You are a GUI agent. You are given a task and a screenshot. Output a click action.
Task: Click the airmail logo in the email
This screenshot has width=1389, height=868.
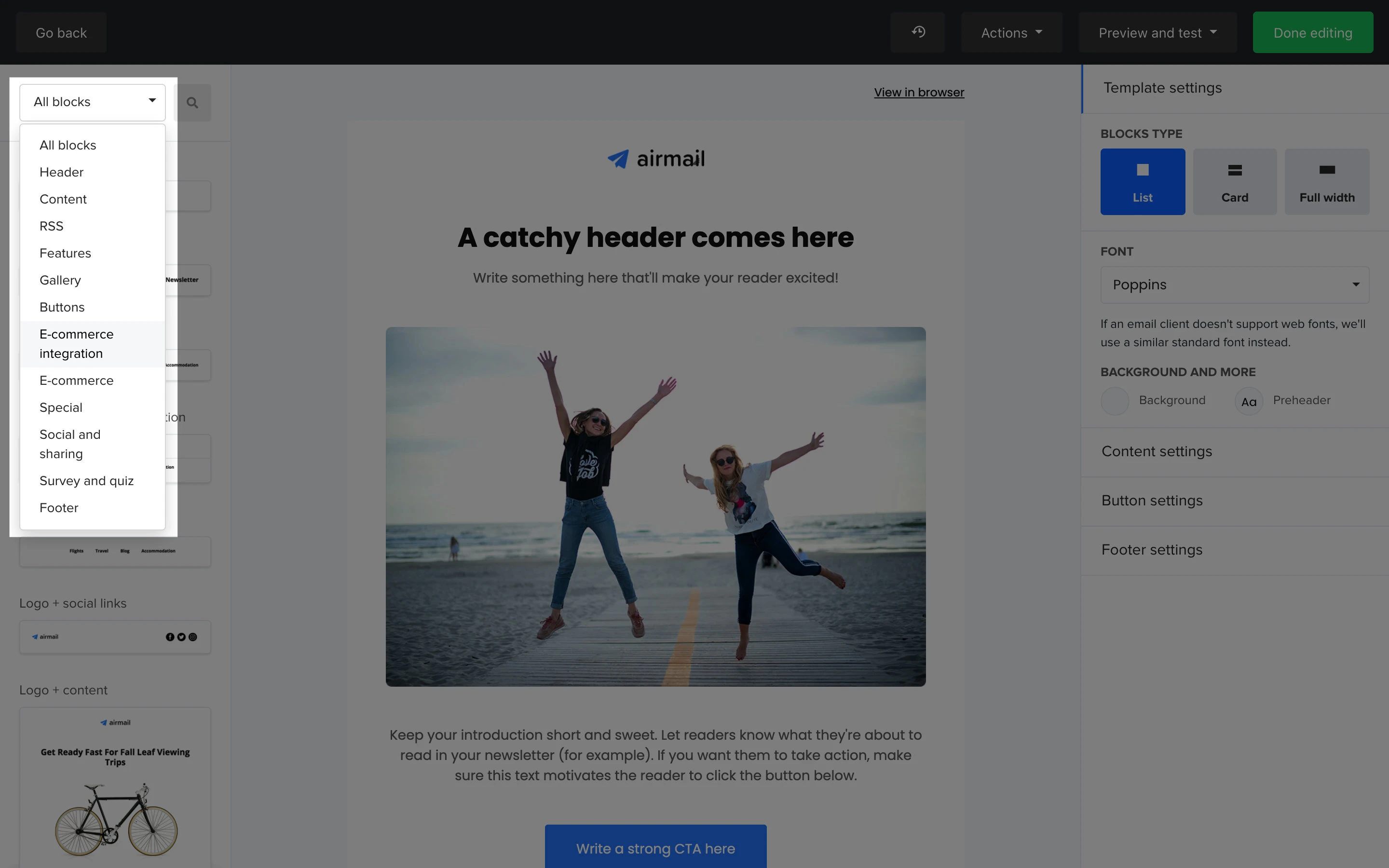coord(656,159)
